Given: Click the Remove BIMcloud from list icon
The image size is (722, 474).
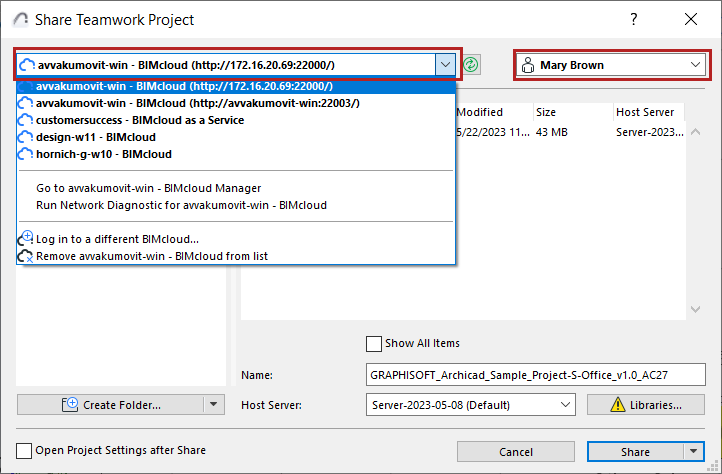Looking at the screenshot, I should pos(27,256).
